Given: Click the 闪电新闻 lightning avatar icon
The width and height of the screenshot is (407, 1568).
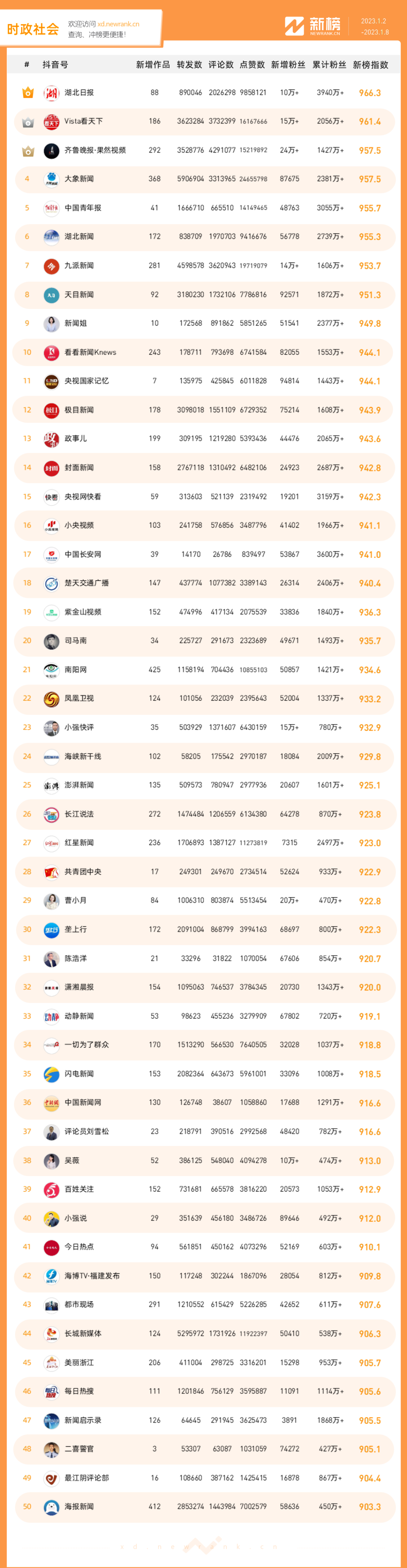Looking at the screenshot, I should pyautogui.click(x=51, y=1074).
